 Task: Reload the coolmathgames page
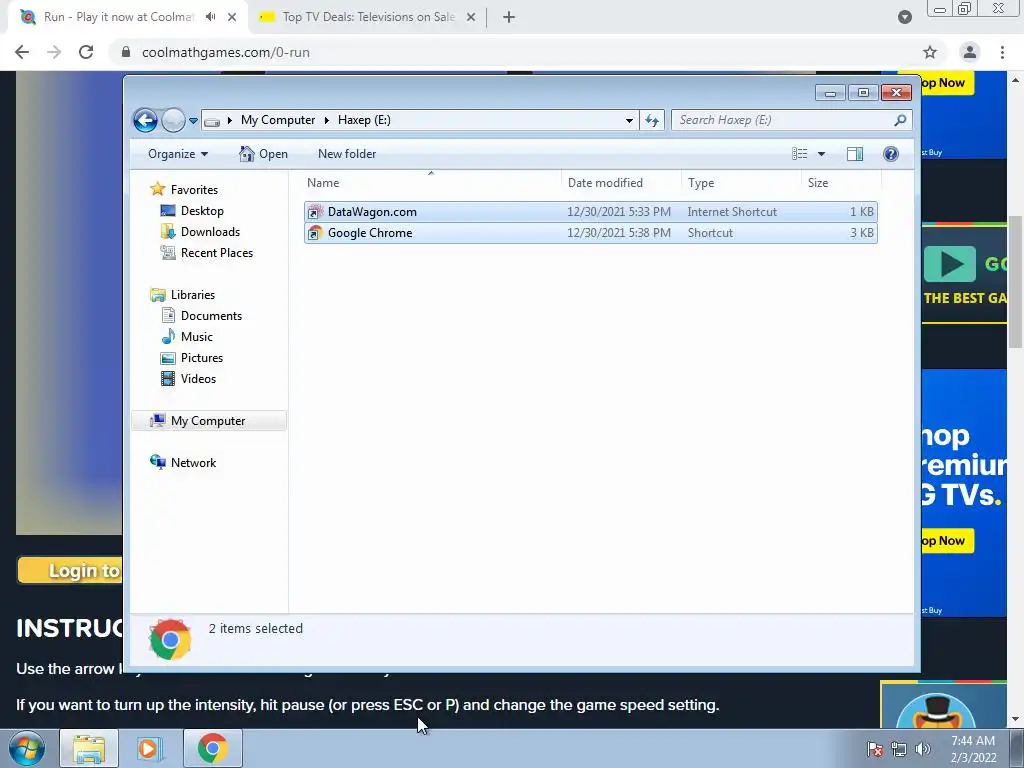(x=86, y=52)
